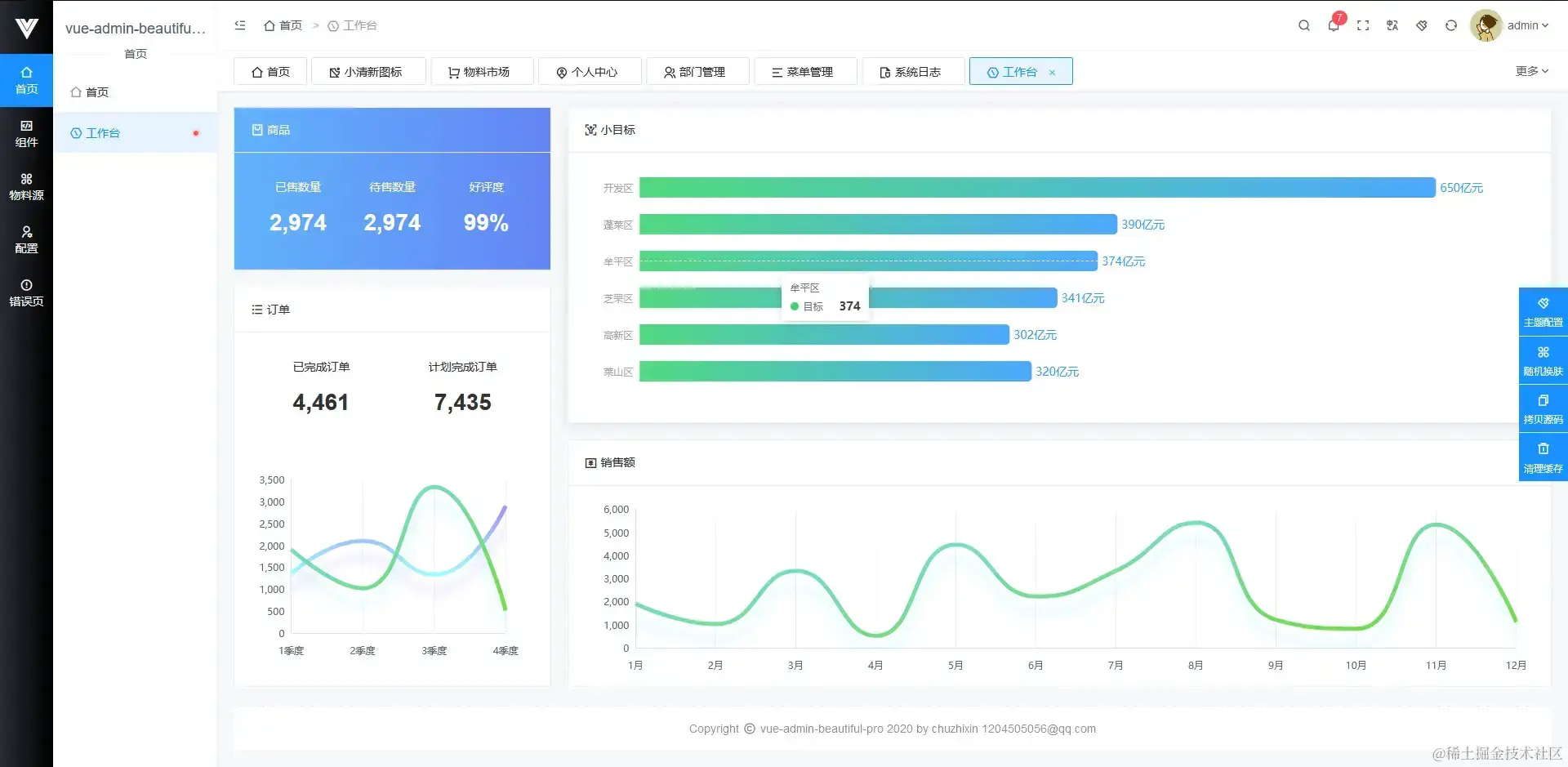Screen dimensions: 1568x767
Task: Select 组件 in the left sidebar
Action: [26, 133]
